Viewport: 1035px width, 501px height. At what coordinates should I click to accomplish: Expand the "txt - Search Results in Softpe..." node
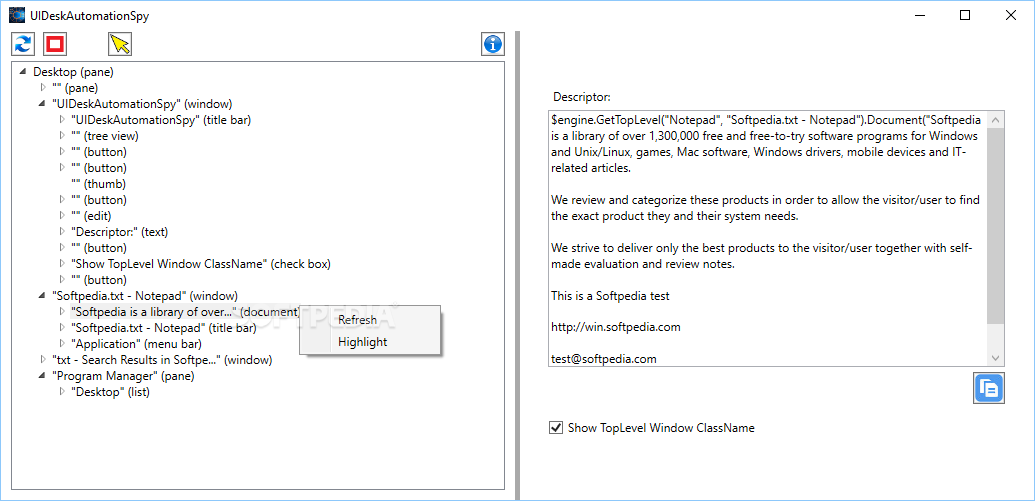43,360
